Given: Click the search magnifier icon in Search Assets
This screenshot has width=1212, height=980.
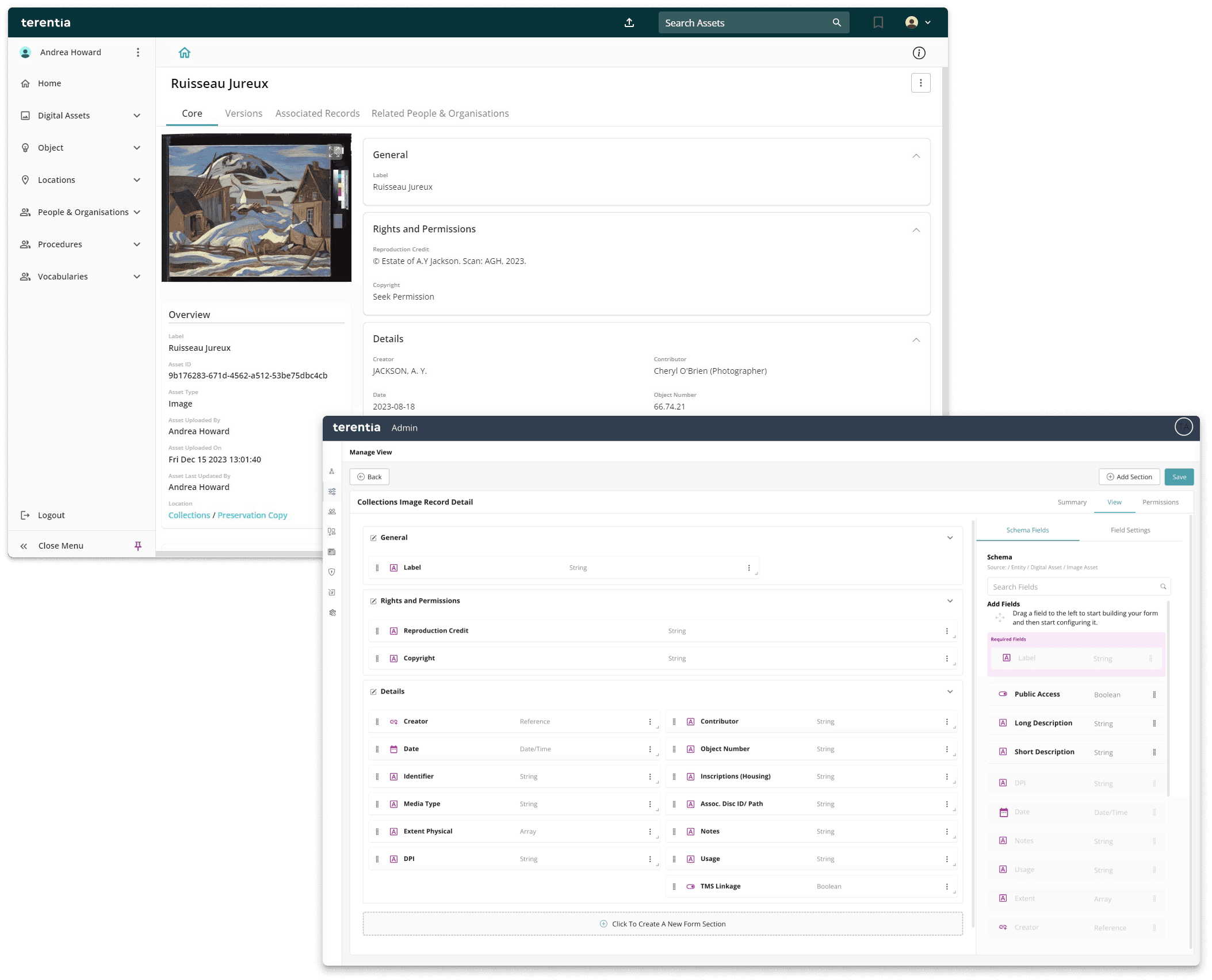Looking at the screenshot, I should [837, 22].
